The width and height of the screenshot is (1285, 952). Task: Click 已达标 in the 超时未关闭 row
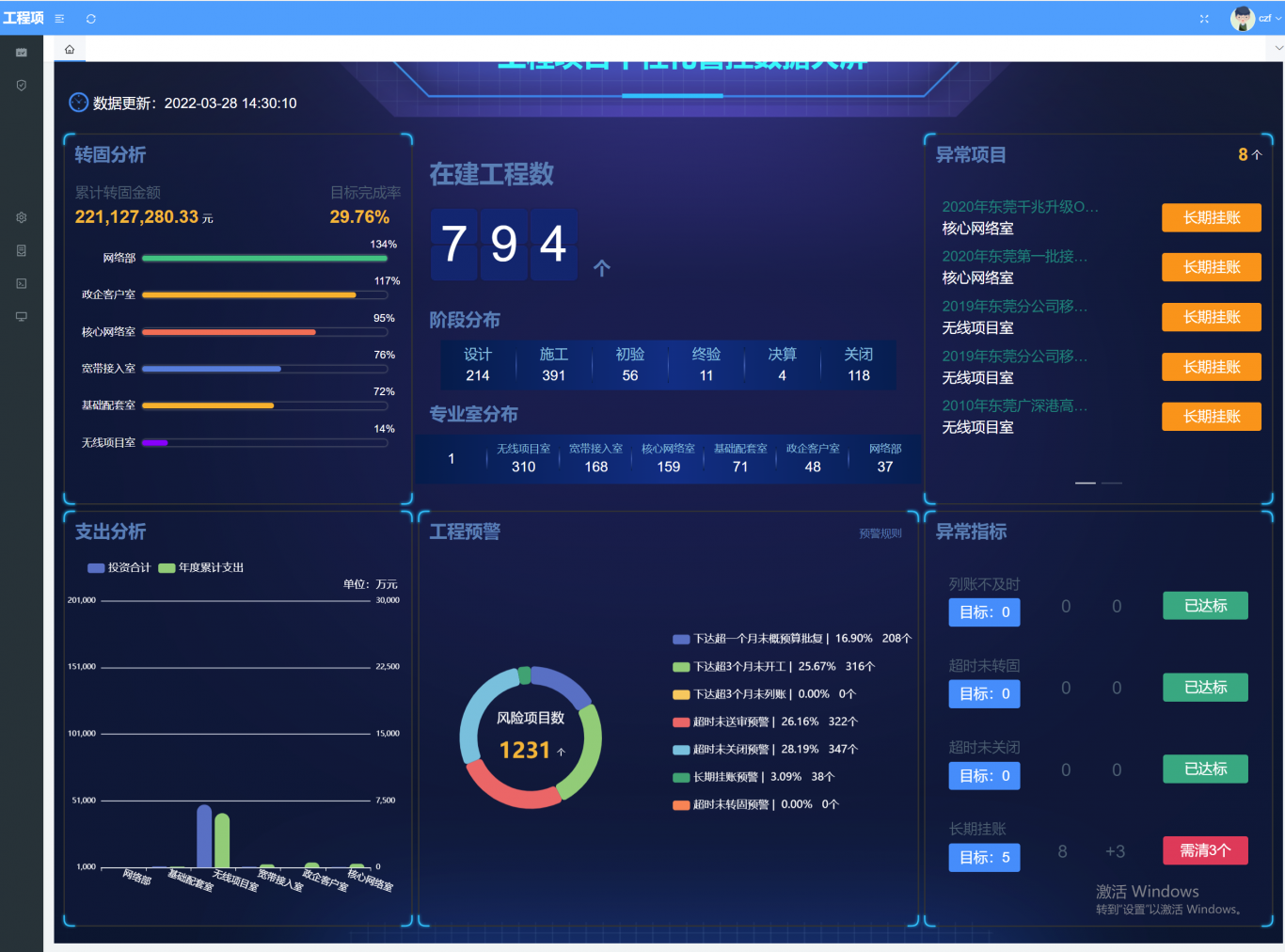(1205, 769)
